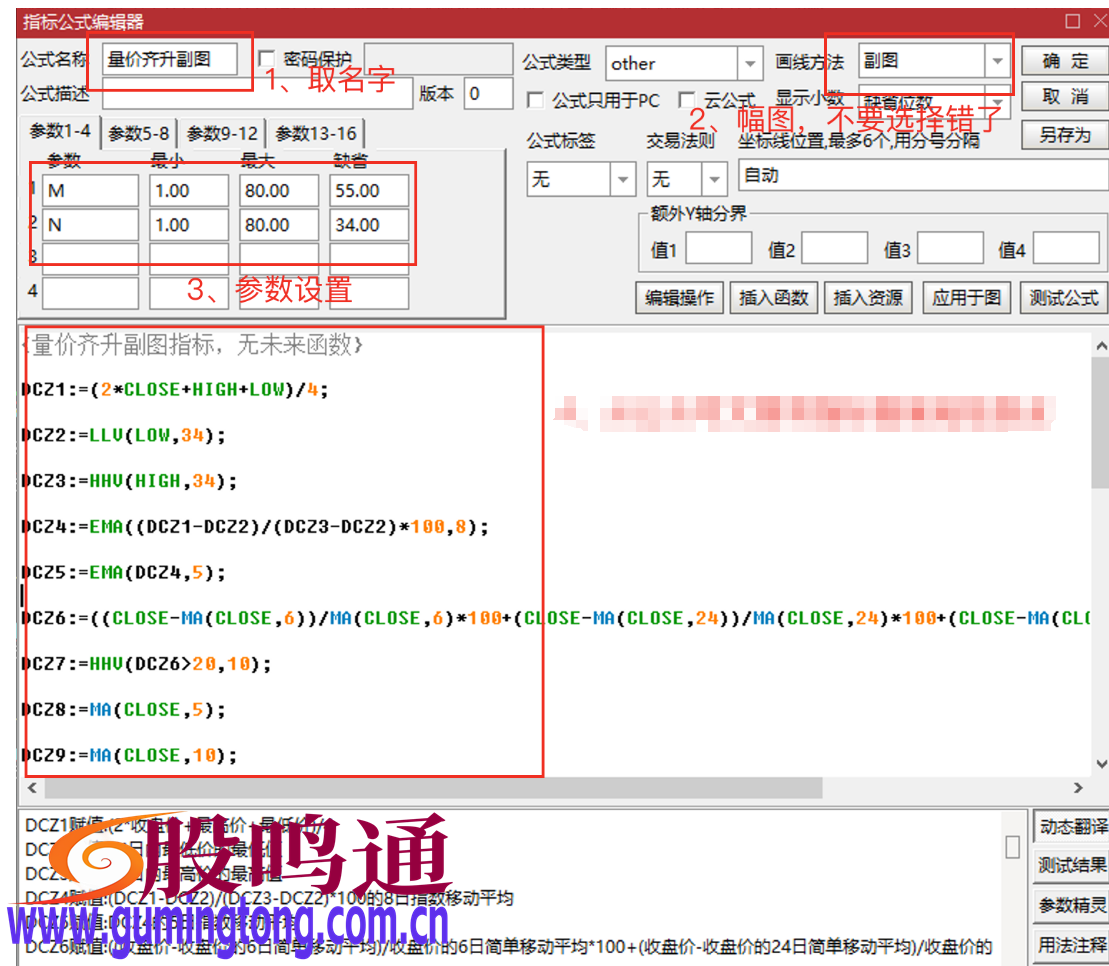Check the 公式只用于PC option

(536, 100)
